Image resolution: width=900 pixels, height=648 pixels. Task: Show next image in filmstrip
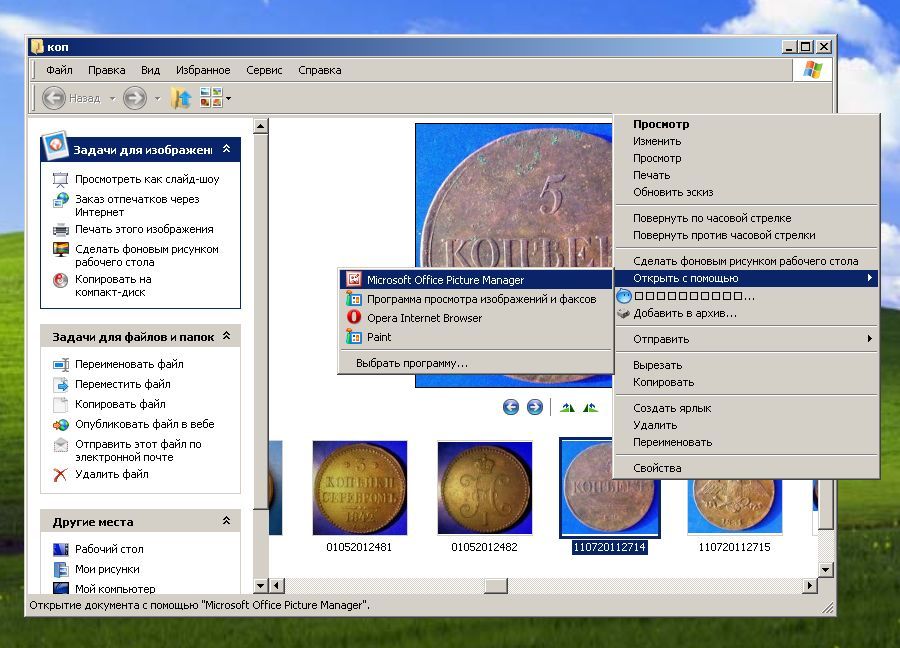tap(535, 407)
